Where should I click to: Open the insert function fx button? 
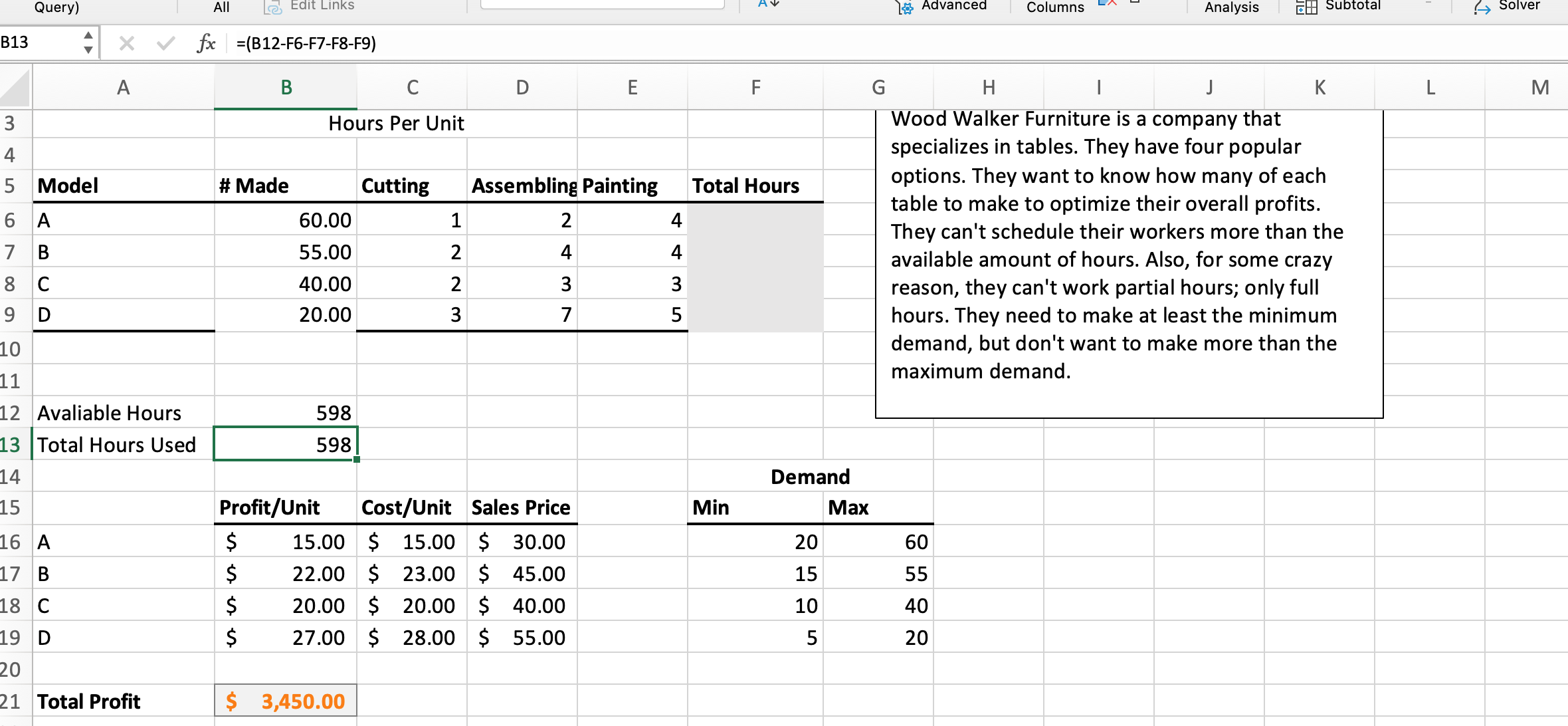206,44
